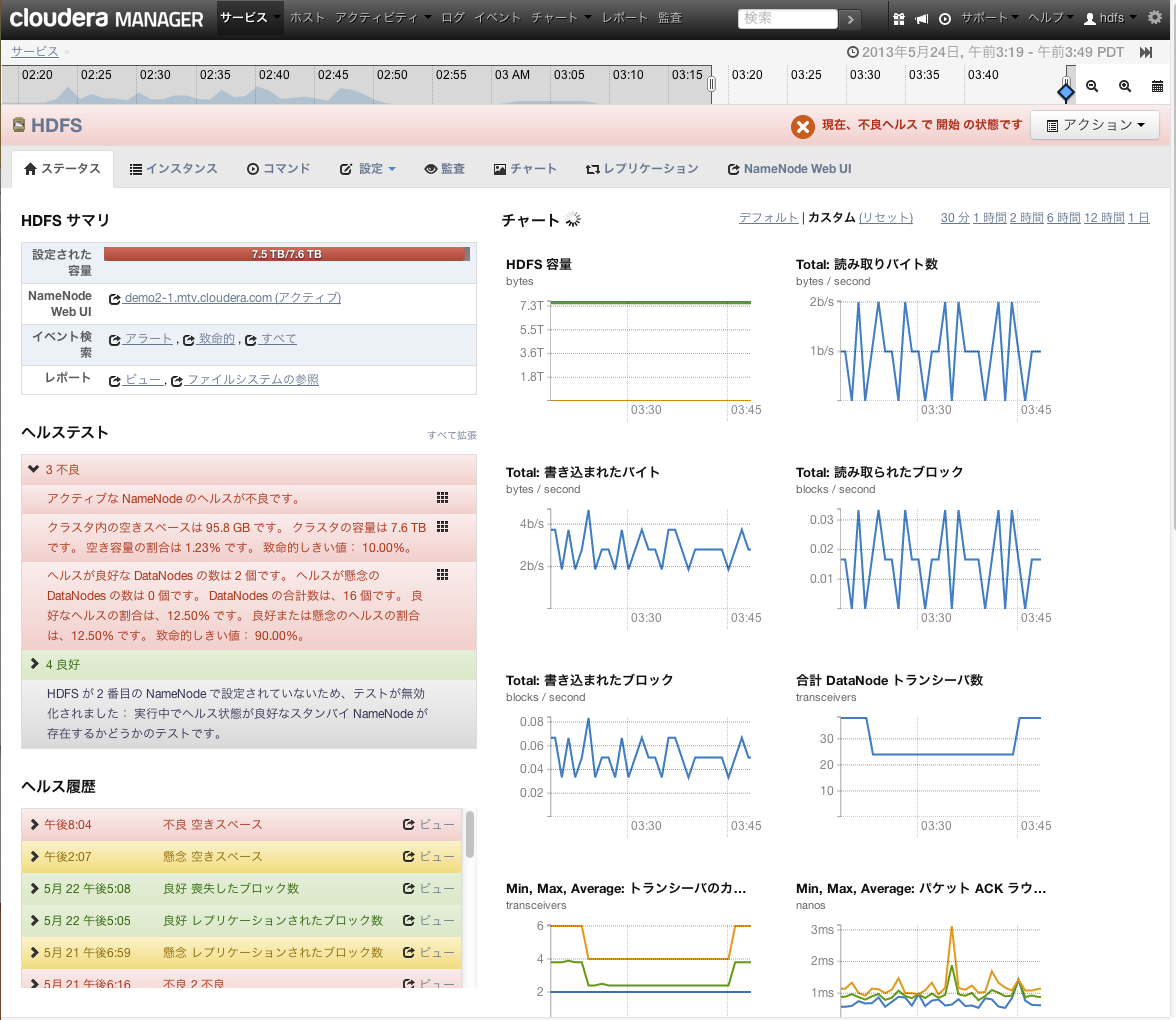Open the アクション dropdown button
The width and height of the screenshot is (1176, 1020).
point(1096,125)
